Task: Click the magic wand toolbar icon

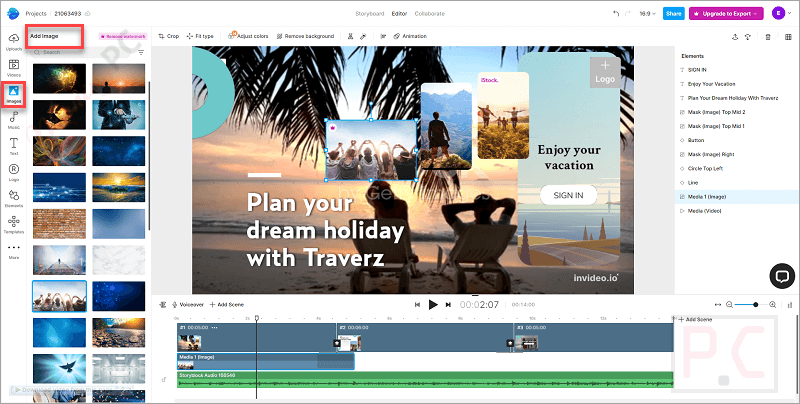Action: click(x=363, y=36)
